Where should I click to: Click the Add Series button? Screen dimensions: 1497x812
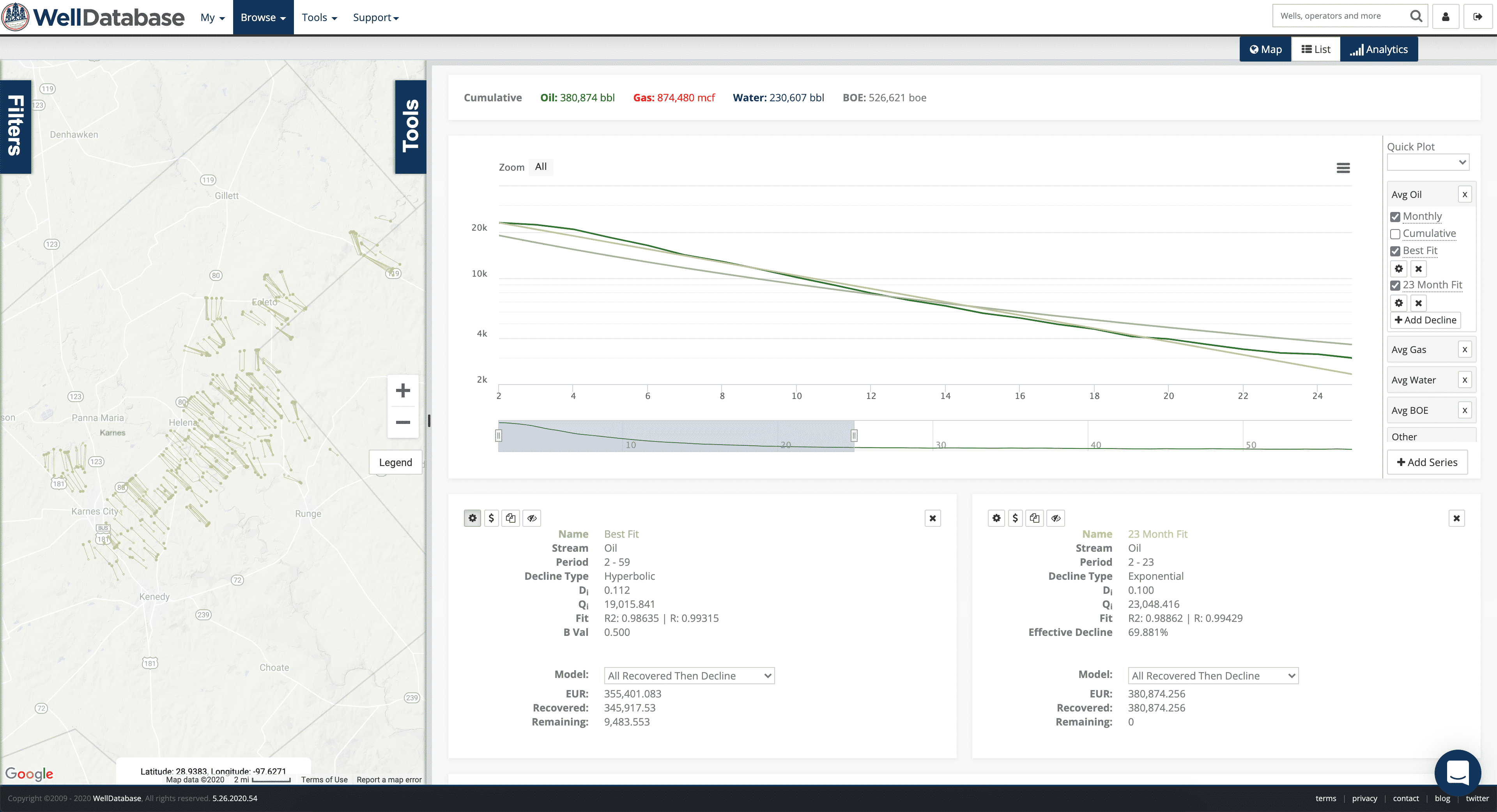click(1427, 462)
